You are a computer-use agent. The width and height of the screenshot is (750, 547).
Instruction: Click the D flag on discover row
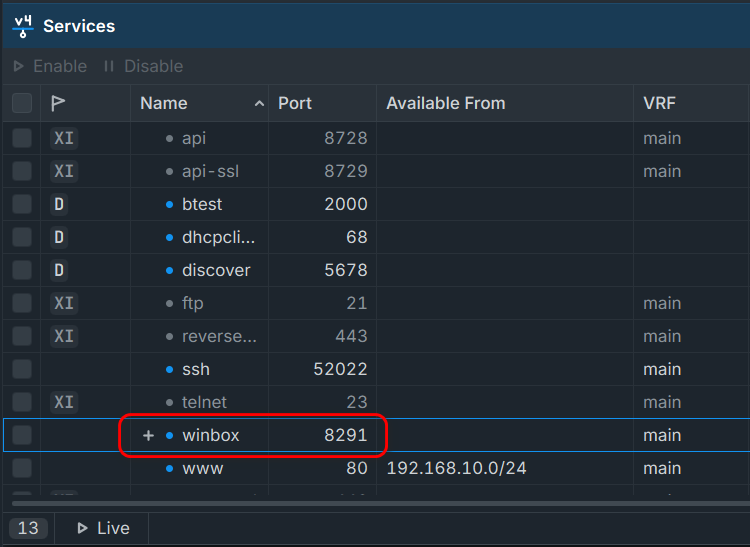59,270
